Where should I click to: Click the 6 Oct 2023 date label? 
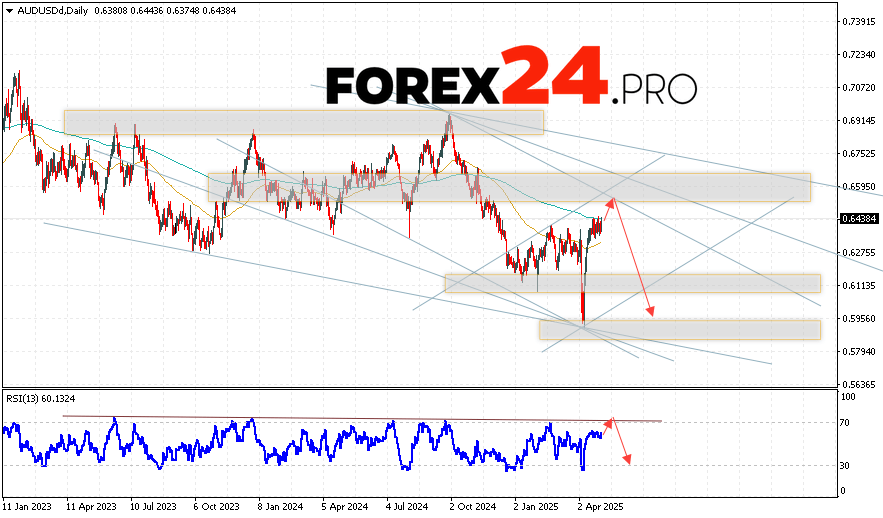tap(217, 507)
